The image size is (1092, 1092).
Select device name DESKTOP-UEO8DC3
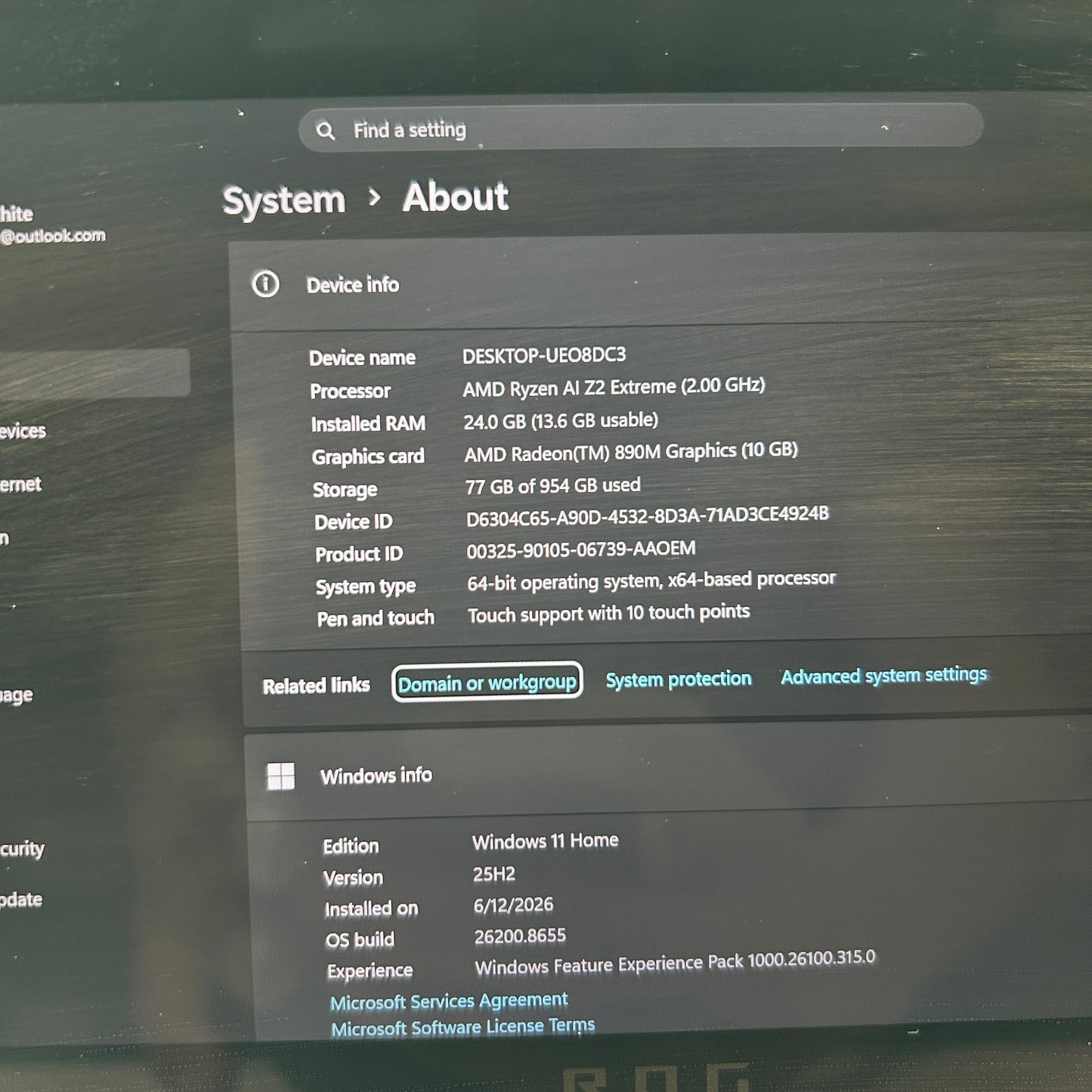click(544, 355)
